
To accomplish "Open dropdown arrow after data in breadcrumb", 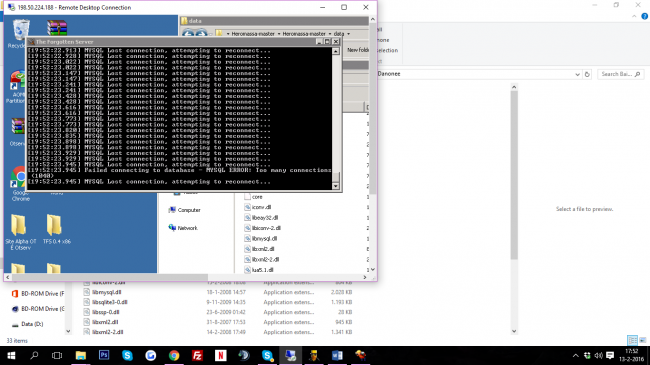I will (349, 34).
